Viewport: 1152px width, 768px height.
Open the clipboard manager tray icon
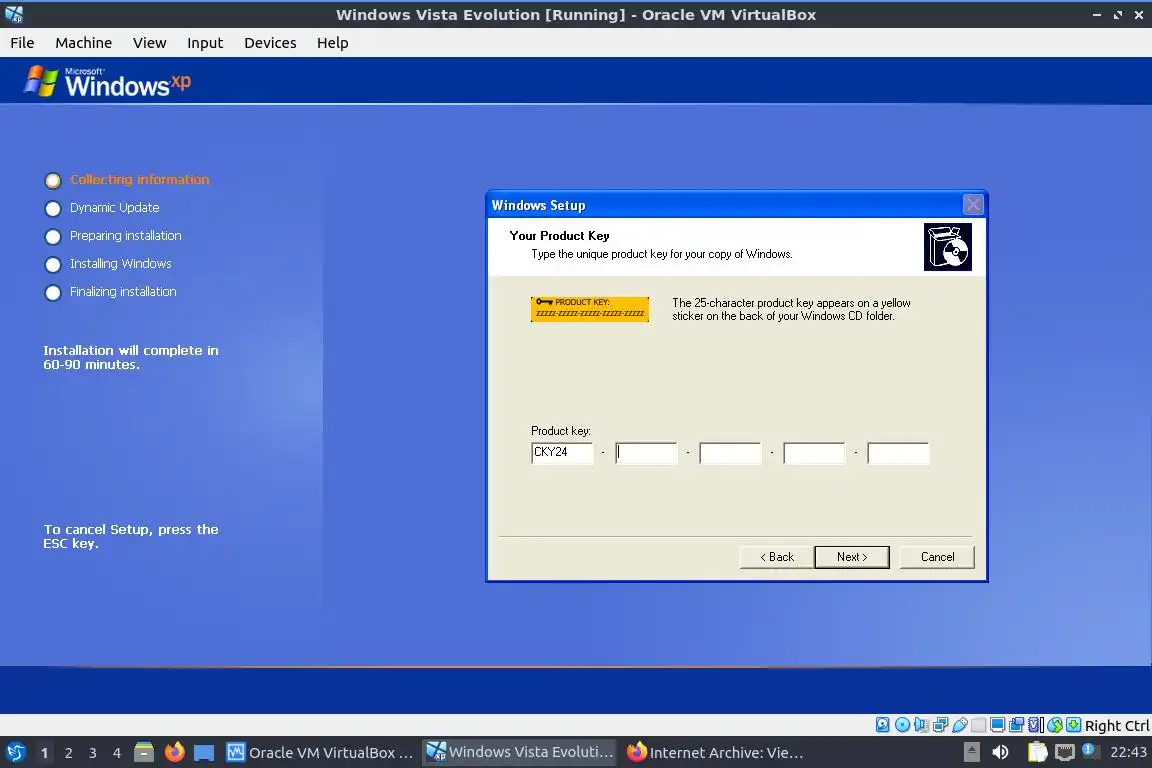tap(1037, 752)
